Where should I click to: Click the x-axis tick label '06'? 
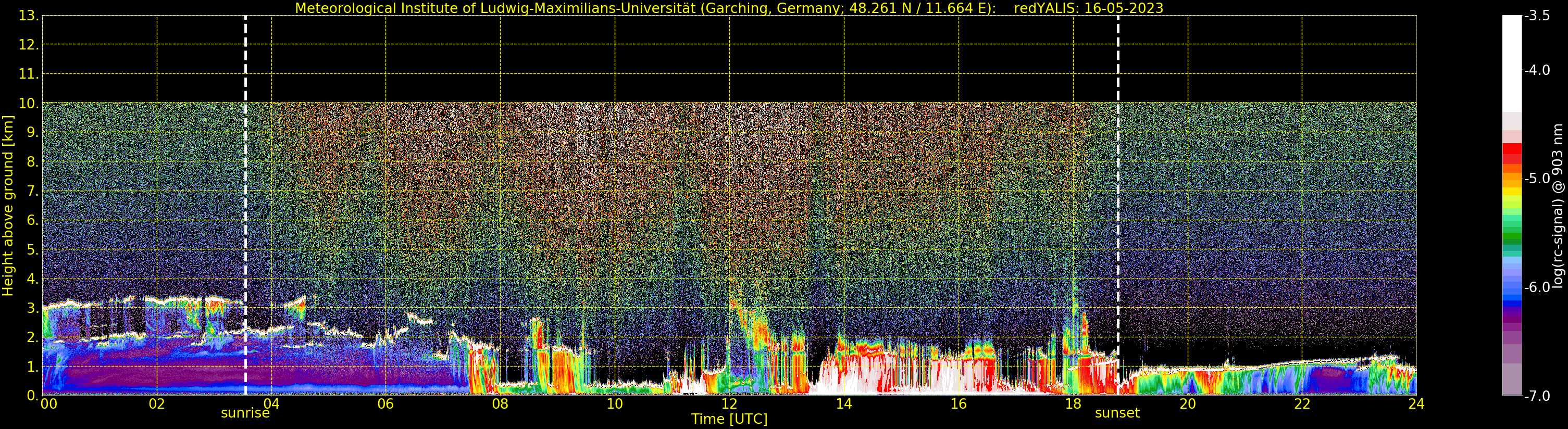386,404
